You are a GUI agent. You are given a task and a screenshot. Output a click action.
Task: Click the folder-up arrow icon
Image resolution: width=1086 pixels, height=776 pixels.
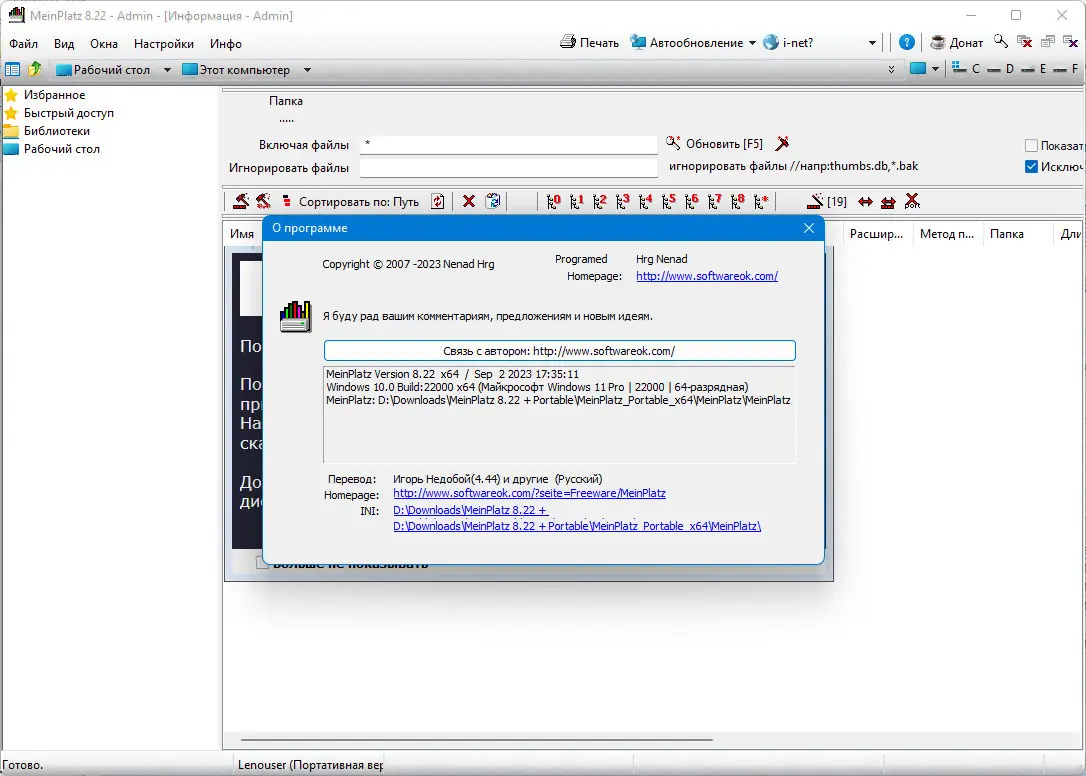tap(35, 69)
